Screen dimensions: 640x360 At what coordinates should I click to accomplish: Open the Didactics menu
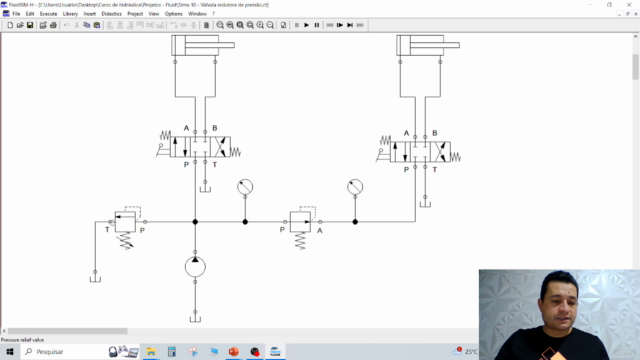(x=111, y=14)
